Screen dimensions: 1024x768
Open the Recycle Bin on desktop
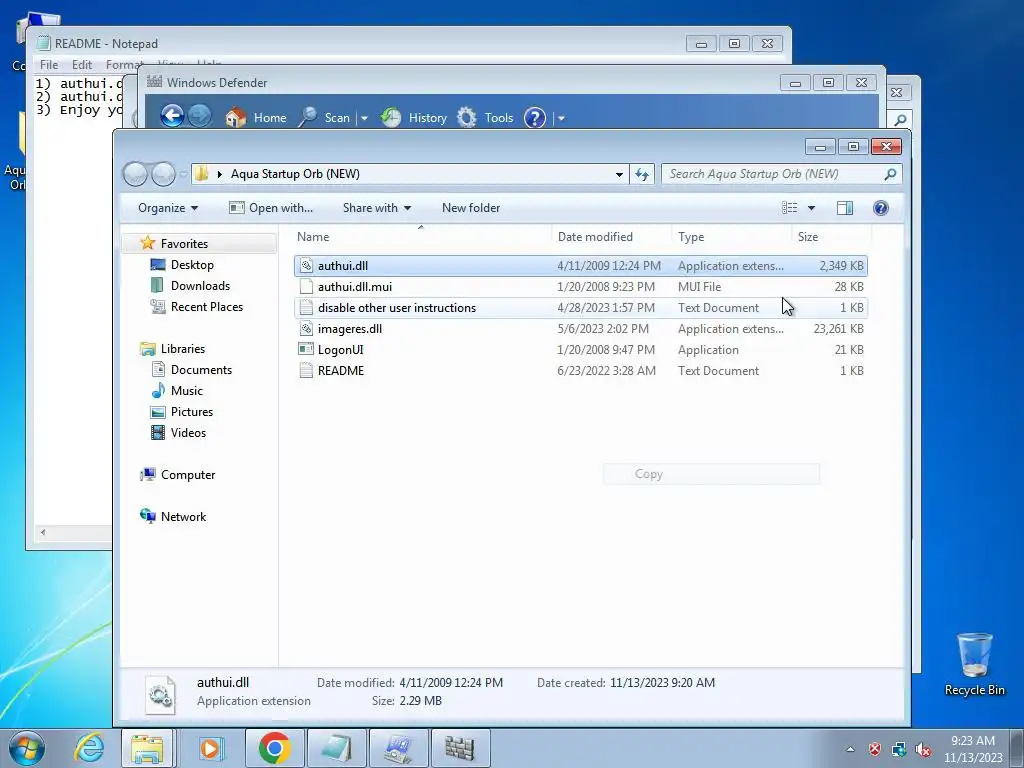(x=974, y=664)
